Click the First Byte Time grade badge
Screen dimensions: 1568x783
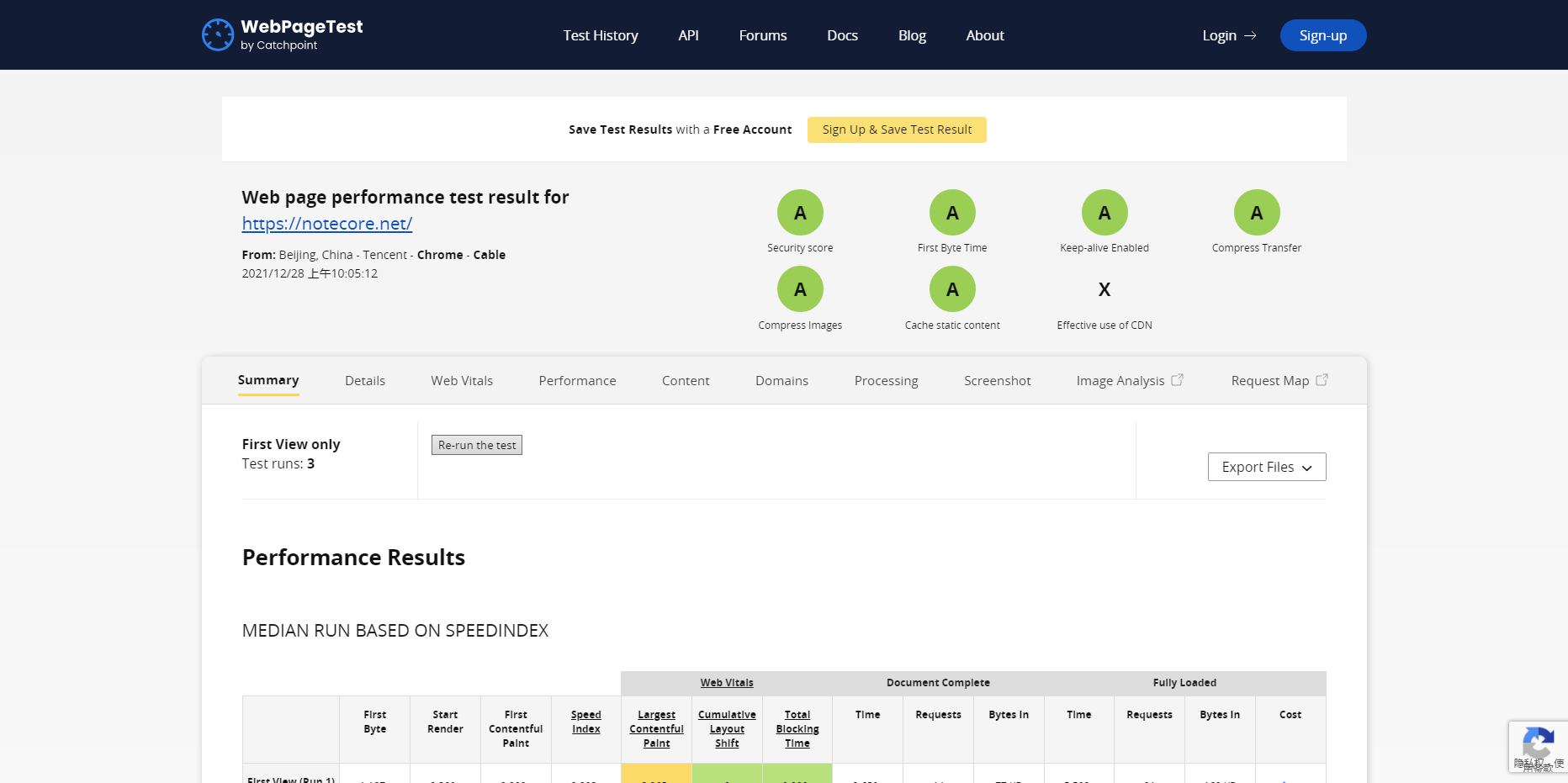951,213
